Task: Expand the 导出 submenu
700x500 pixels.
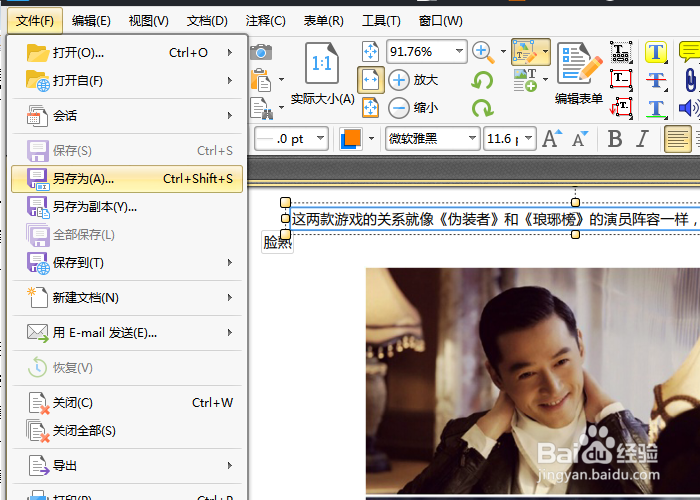Action: click(x=127, y=466)
